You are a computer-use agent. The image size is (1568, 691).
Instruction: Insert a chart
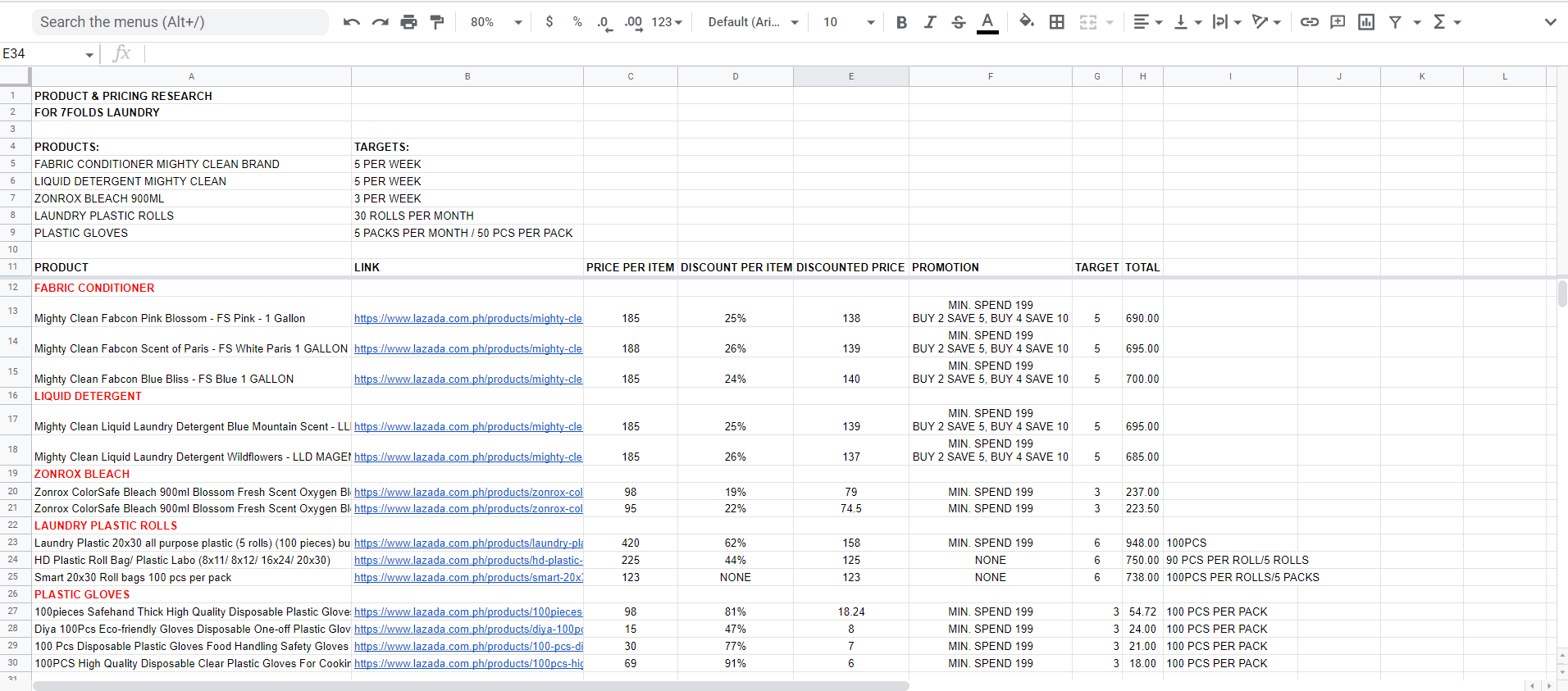1366,22
